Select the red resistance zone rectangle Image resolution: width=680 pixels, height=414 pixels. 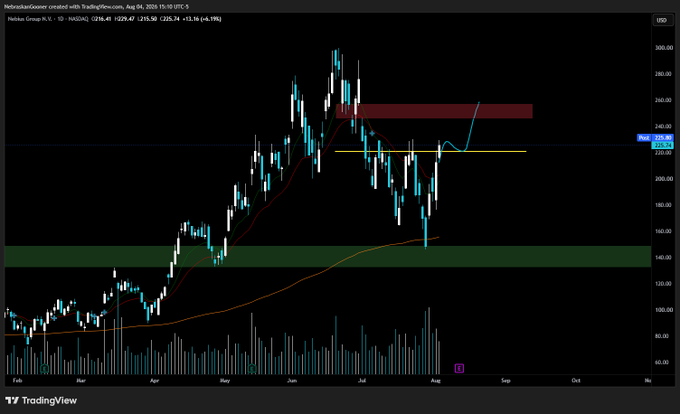click(434, 111)
